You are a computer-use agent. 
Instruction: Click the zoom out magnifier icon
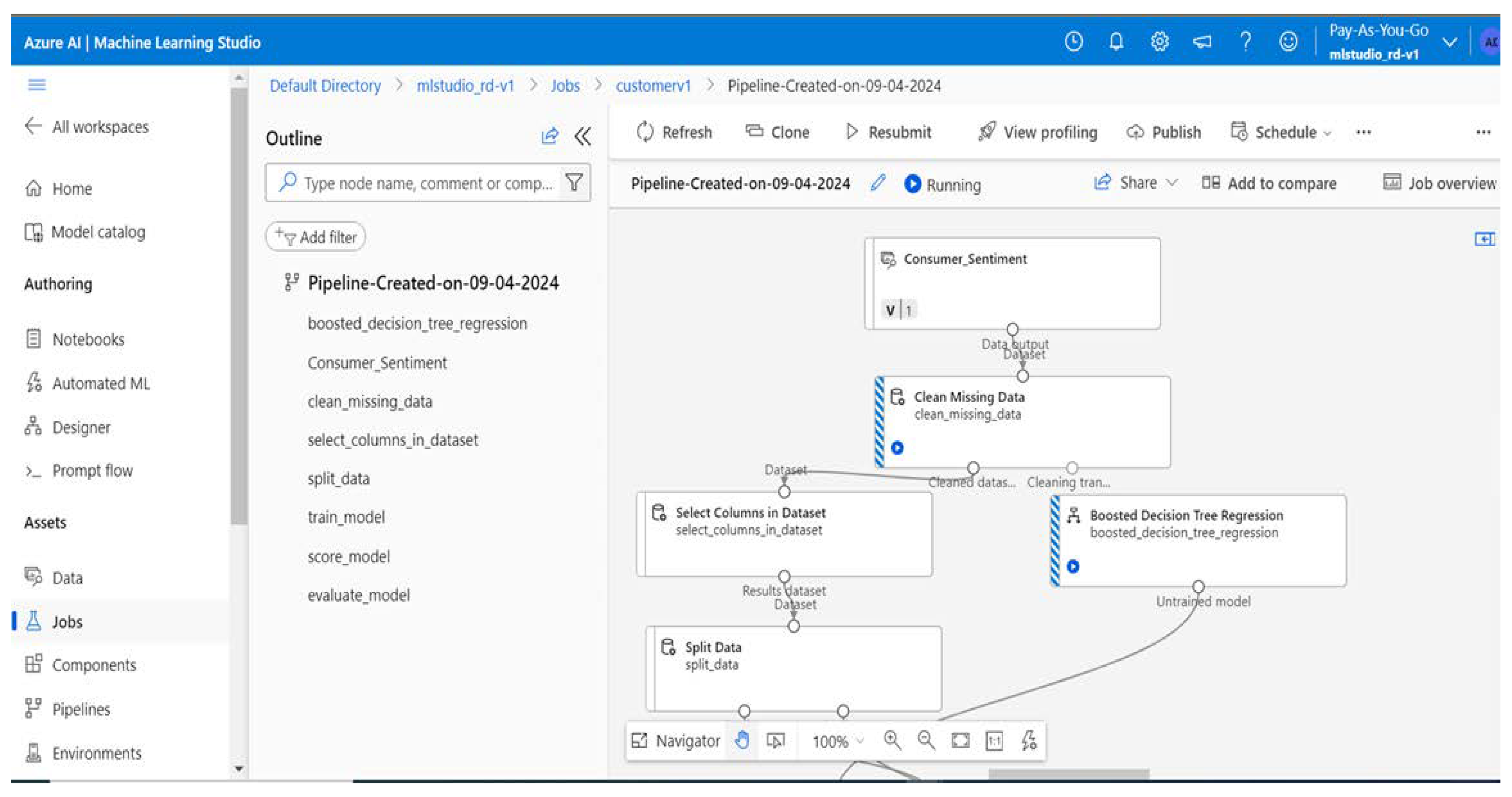point(926,740)
